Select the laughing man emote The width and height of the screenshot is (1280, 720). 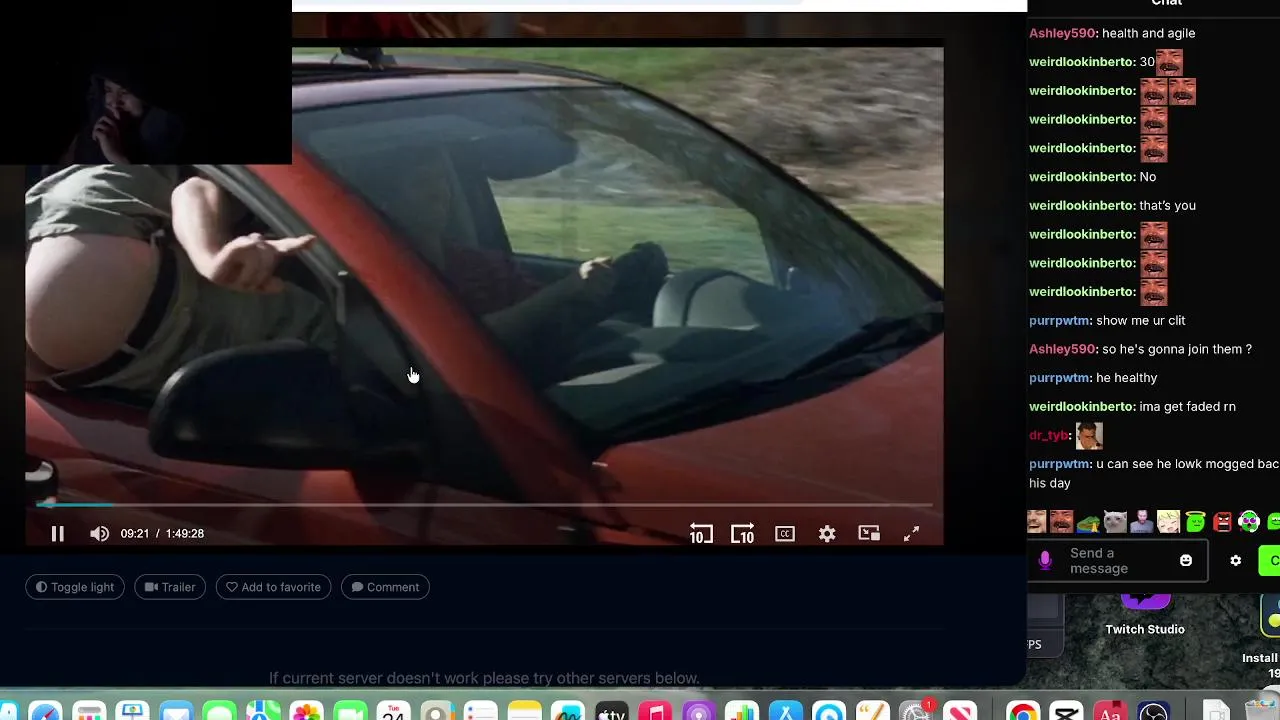tap(1036, 522)
